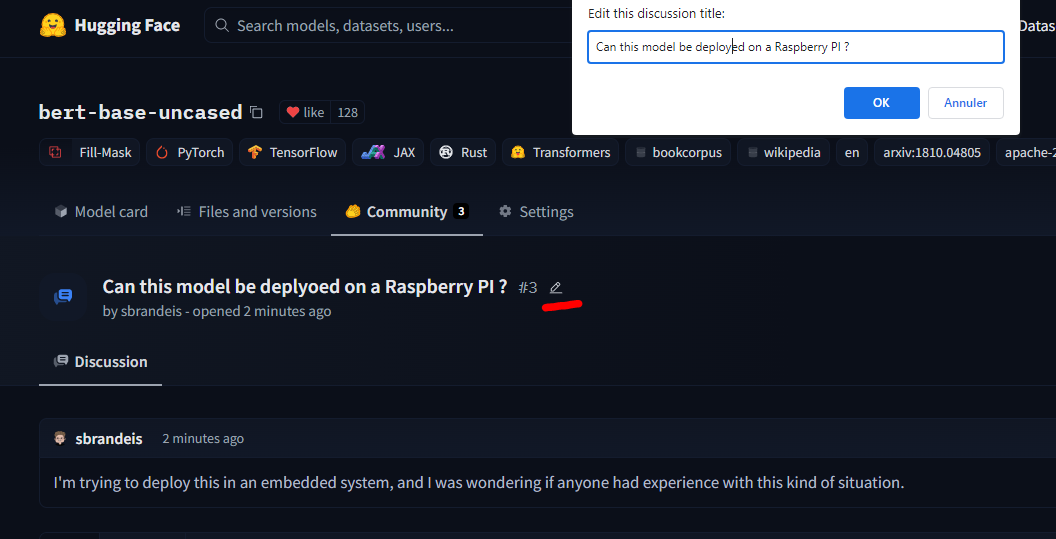
Task: Click the JAX tag icon
Action: tap(373, 153)
